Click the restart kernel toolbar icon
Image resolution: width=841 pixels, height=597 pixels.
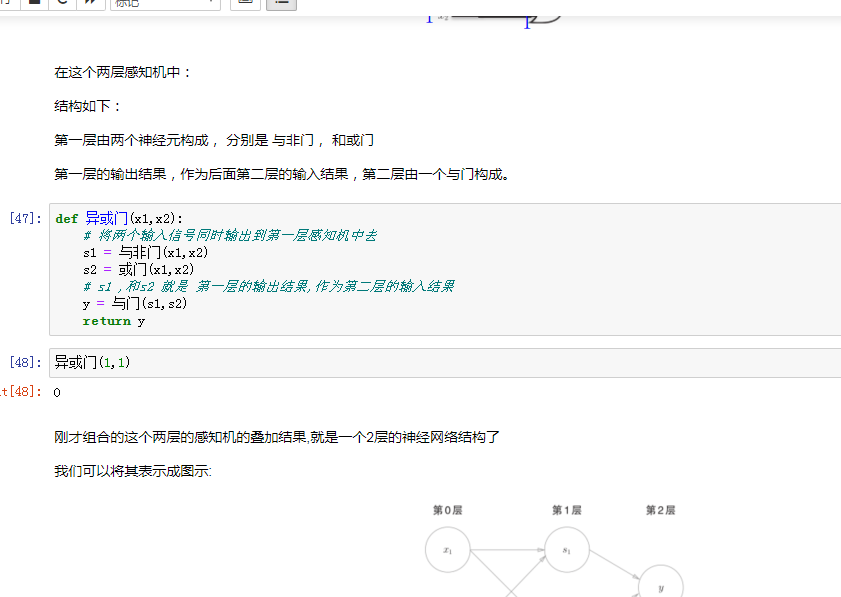[x=62, y=2]
